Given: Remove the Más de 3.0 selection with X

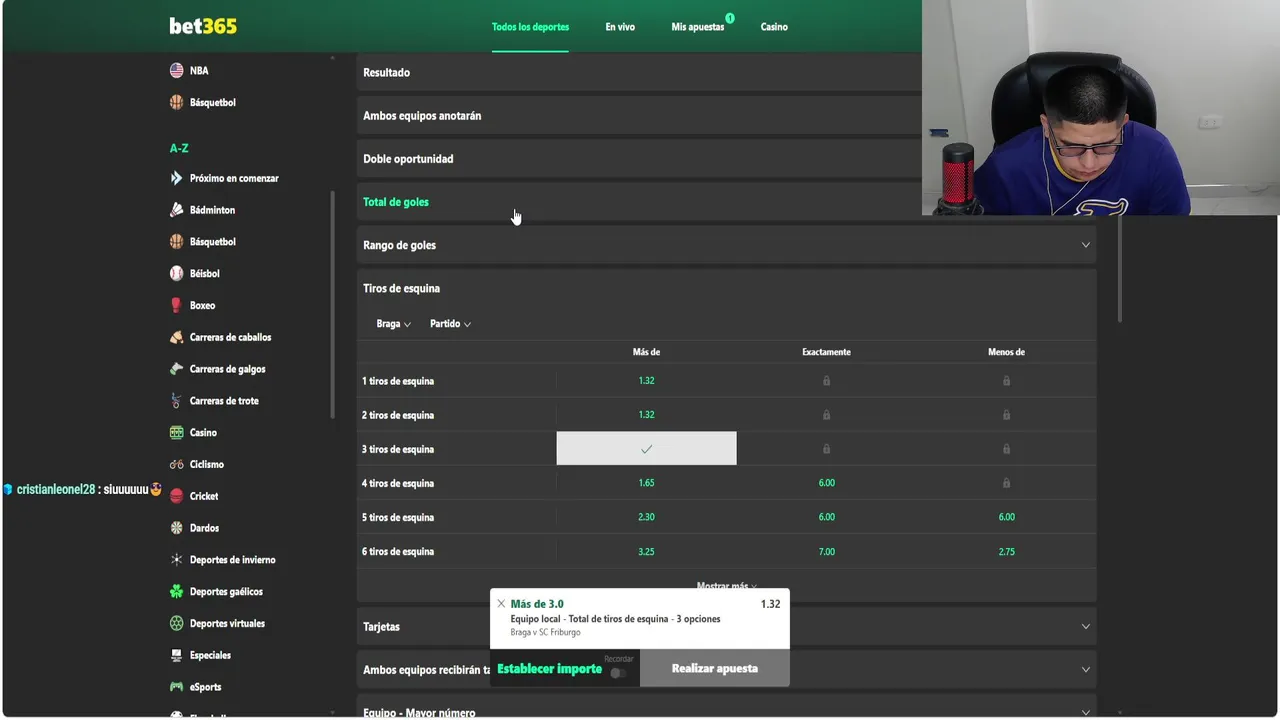Looking at the screenshot, I should tap(501, 604).
